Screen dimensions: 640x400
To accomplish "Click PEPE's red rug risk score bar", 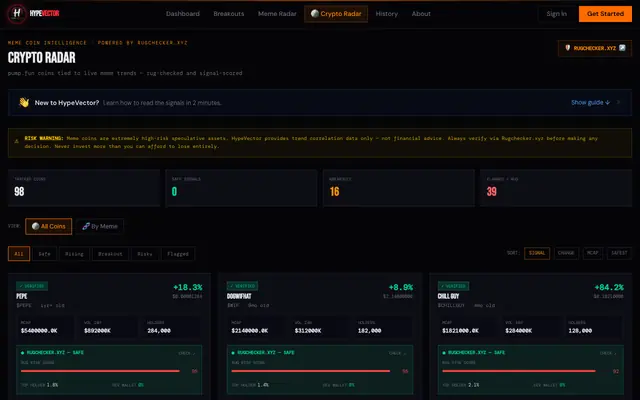I will pyautogui.click(x=100, y=371).
